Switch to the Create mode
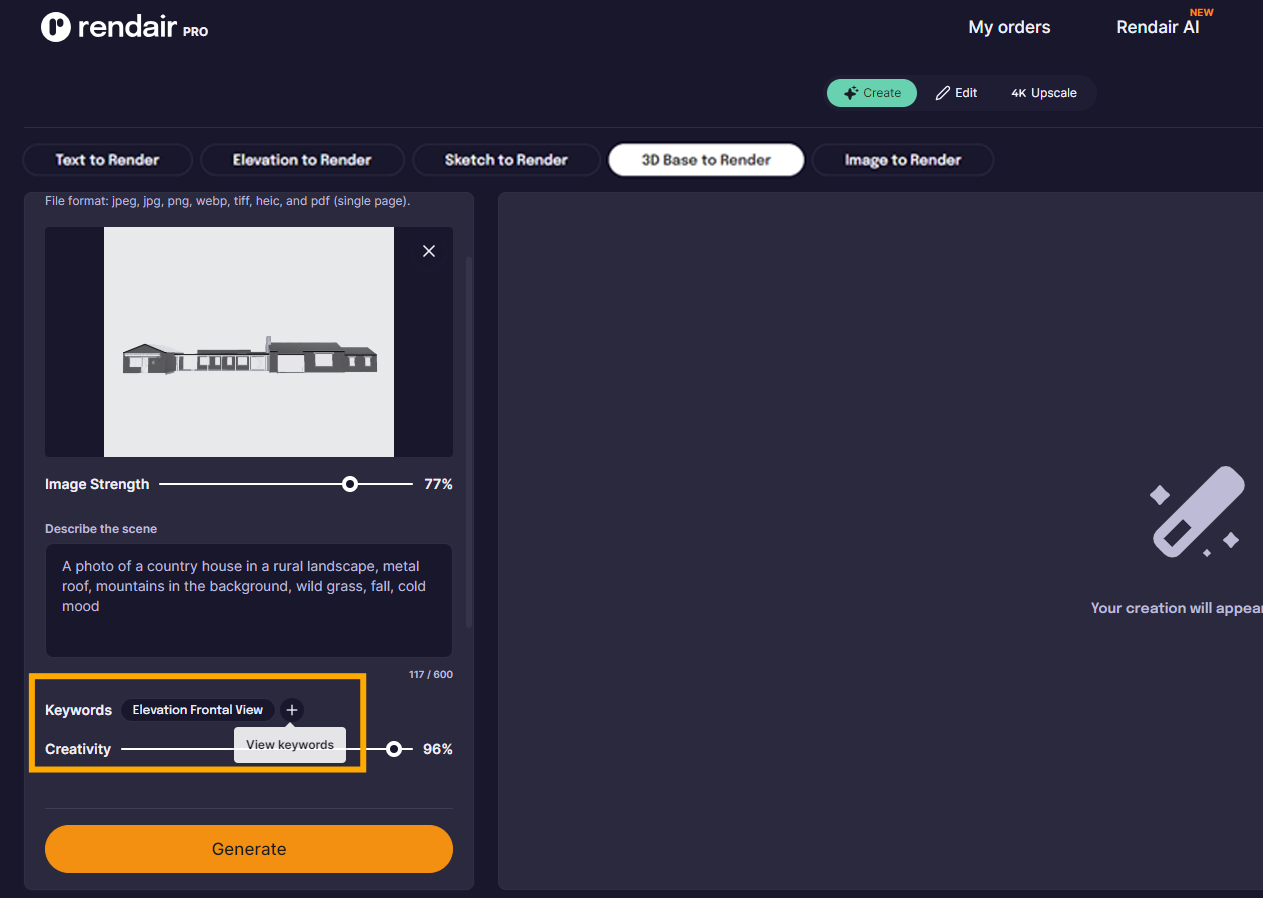 pyautogui.click(x=871, y=92)
